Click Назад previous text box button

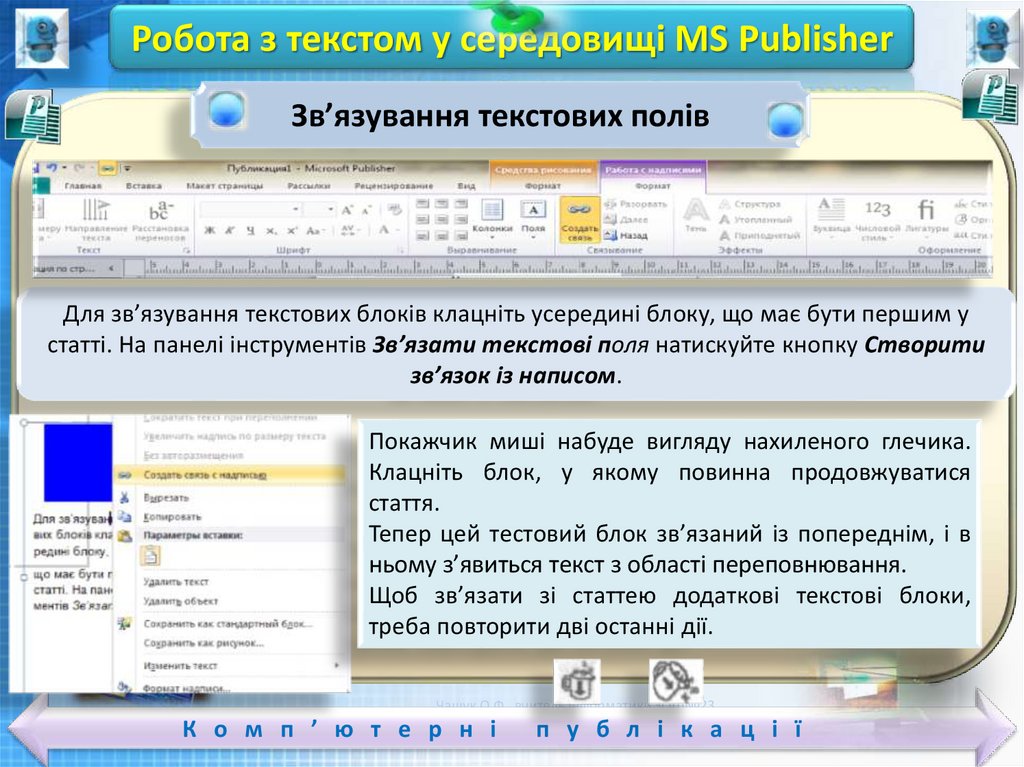tap(634, 235)
